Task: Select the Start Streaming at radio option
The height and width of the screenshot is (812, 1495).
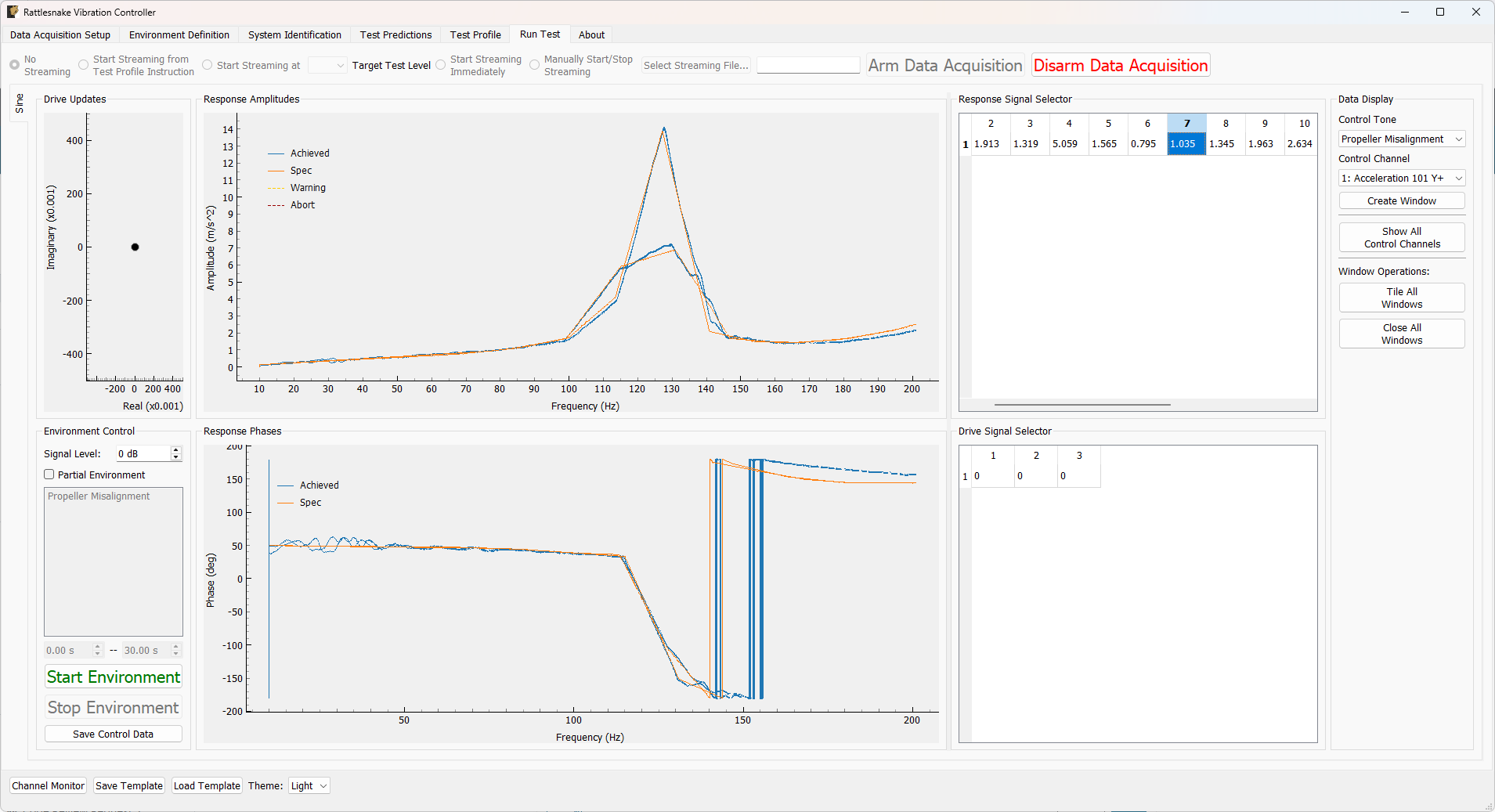Action: click(251, 66)
